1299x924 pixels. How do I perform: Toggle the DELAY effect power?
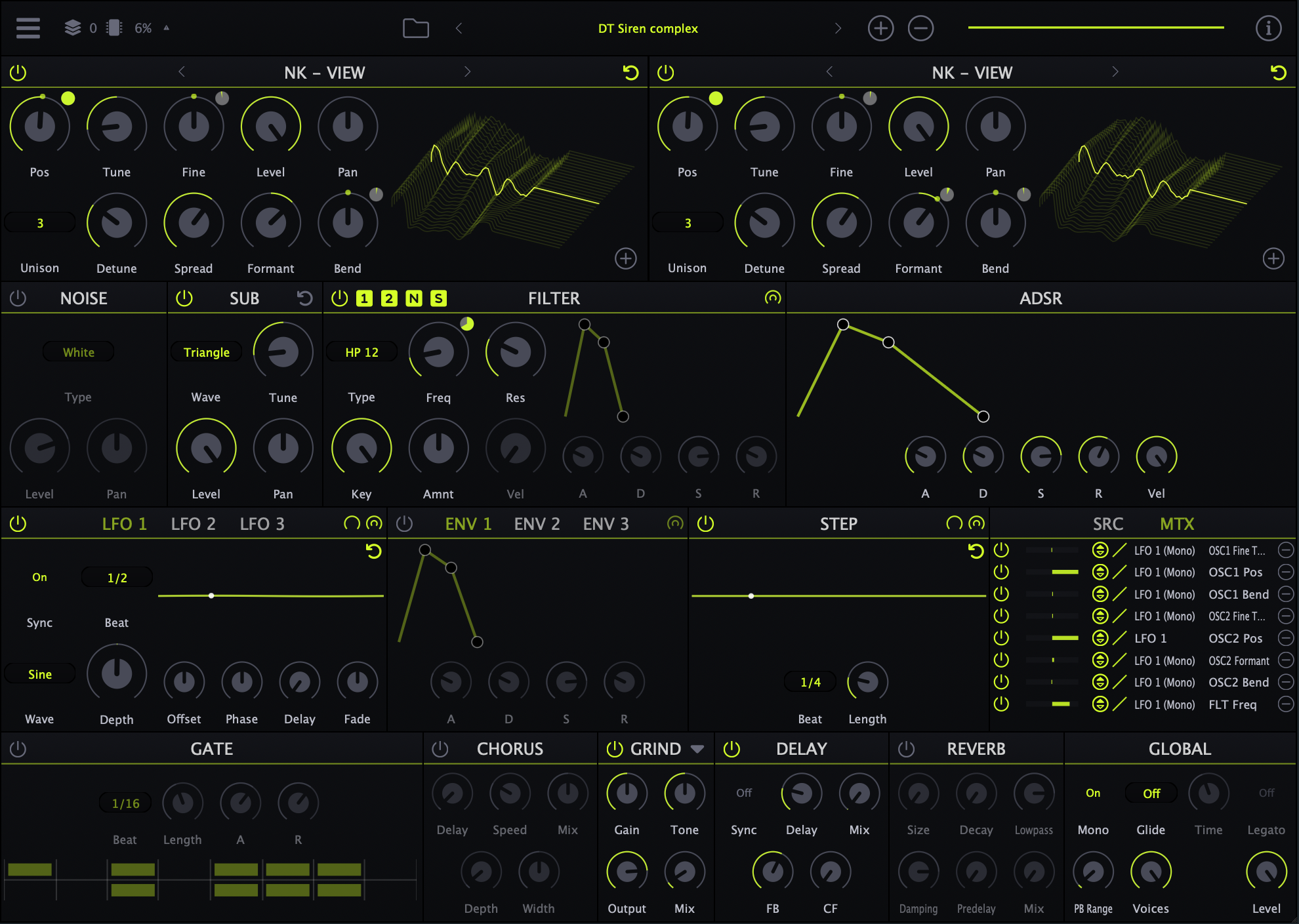pyautogui.click(x=732, y=749)
